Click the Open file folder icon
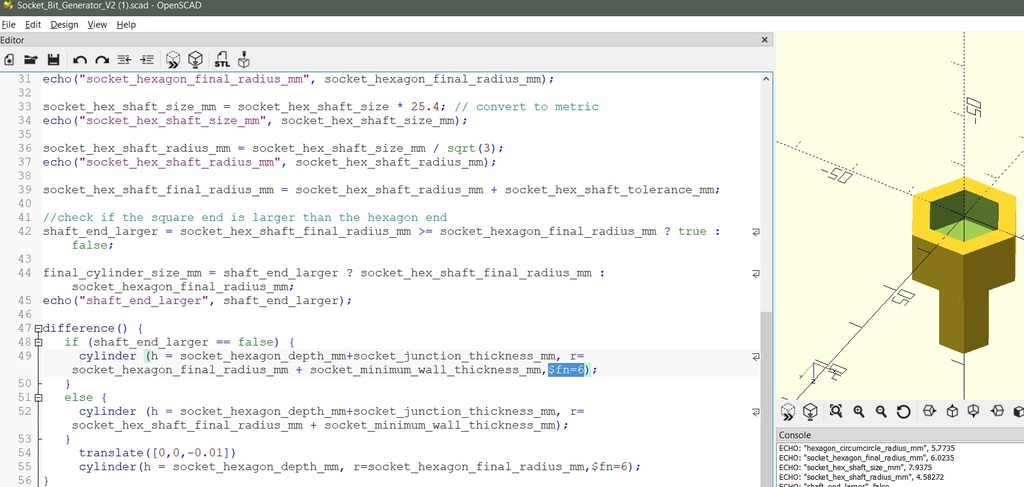The height and width of the screenshot is (487, 1024). click(31, 60)
